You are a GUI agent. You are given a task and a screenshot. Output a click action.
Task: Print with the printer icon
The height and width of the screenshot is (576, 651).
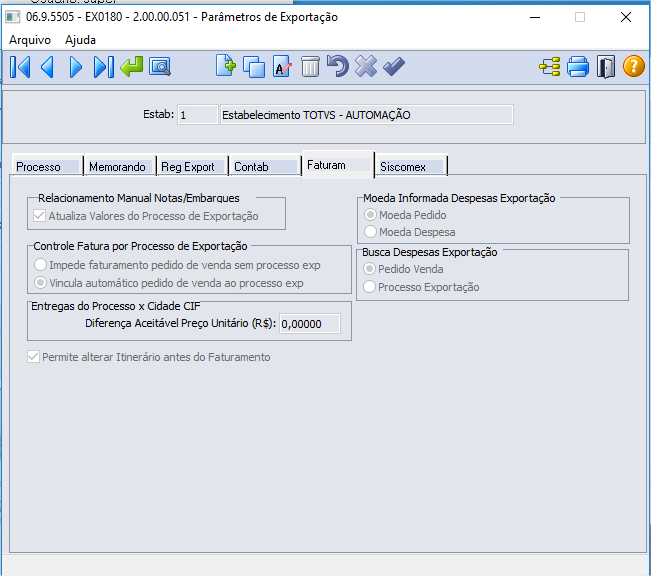[578, 66]
